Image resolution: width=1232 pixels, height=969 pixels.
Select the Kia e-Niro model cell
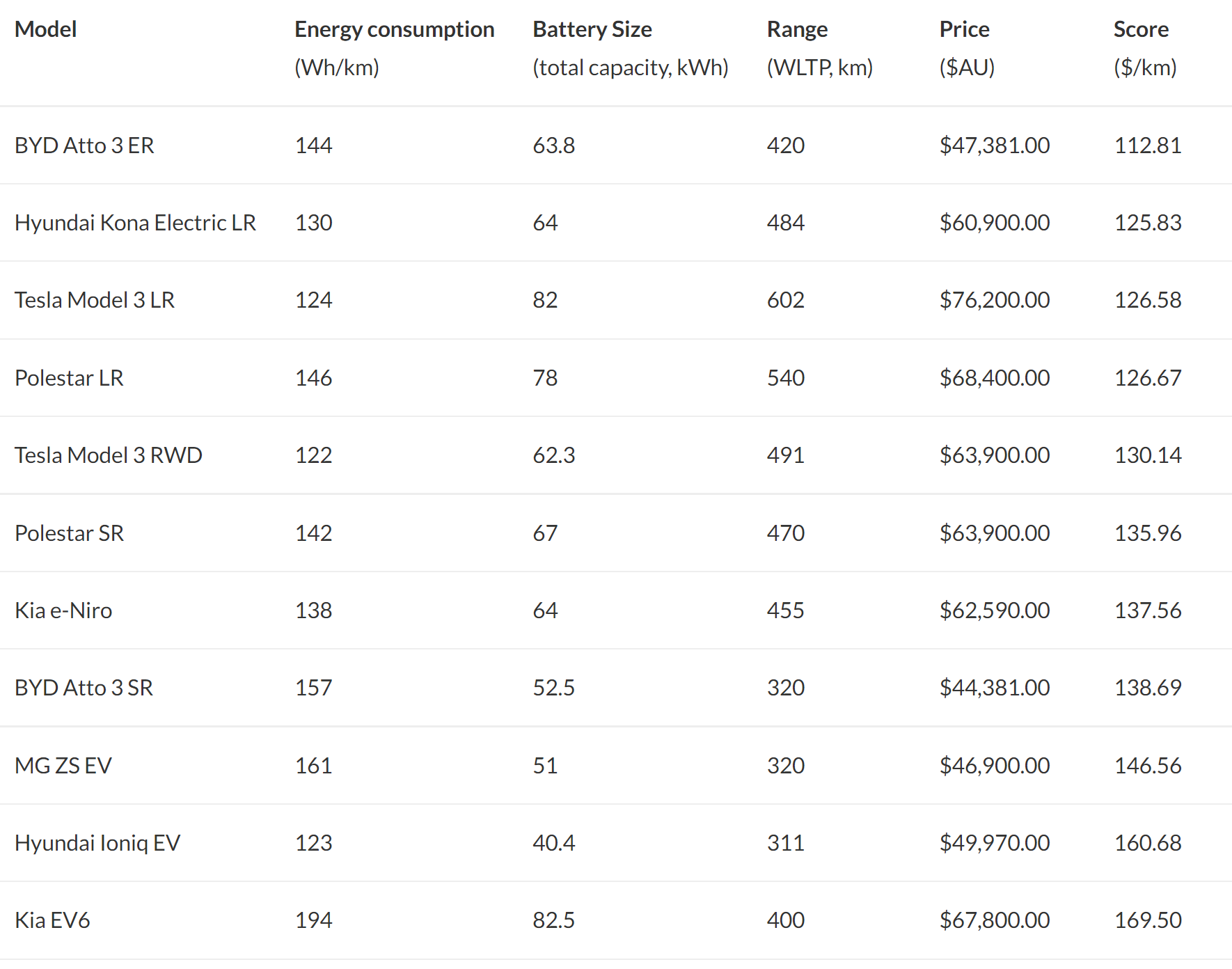[x=63, y=610]
